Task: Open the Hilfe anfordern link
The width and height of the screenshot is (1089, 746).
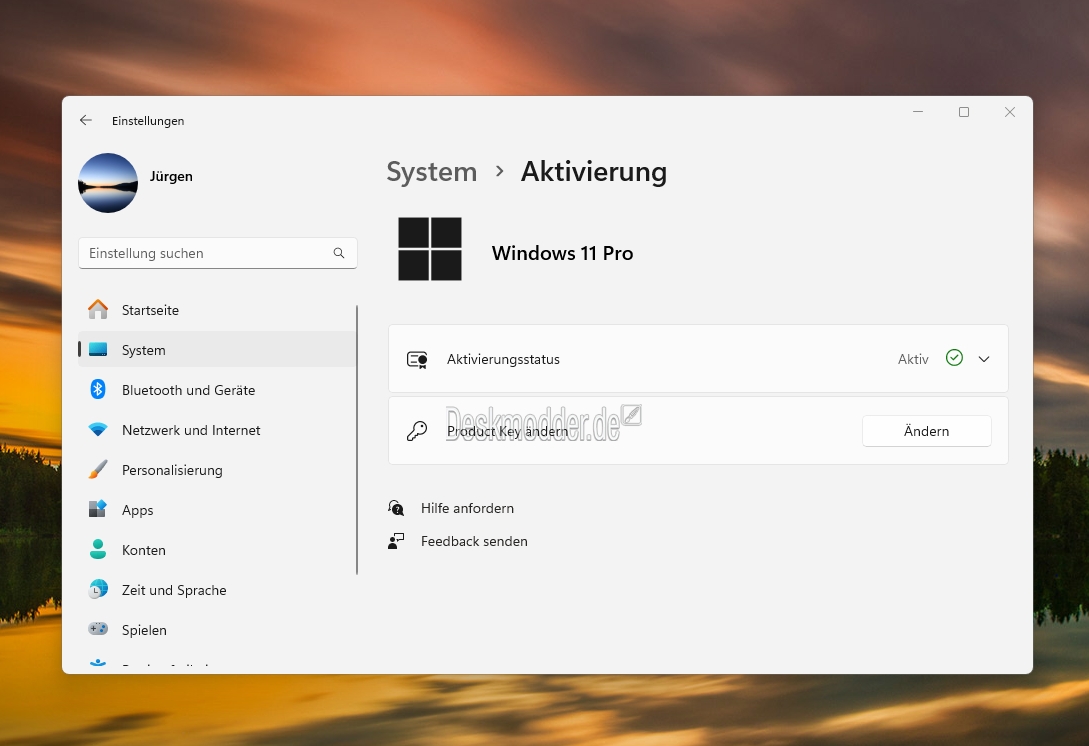Action: pos(467,508)
